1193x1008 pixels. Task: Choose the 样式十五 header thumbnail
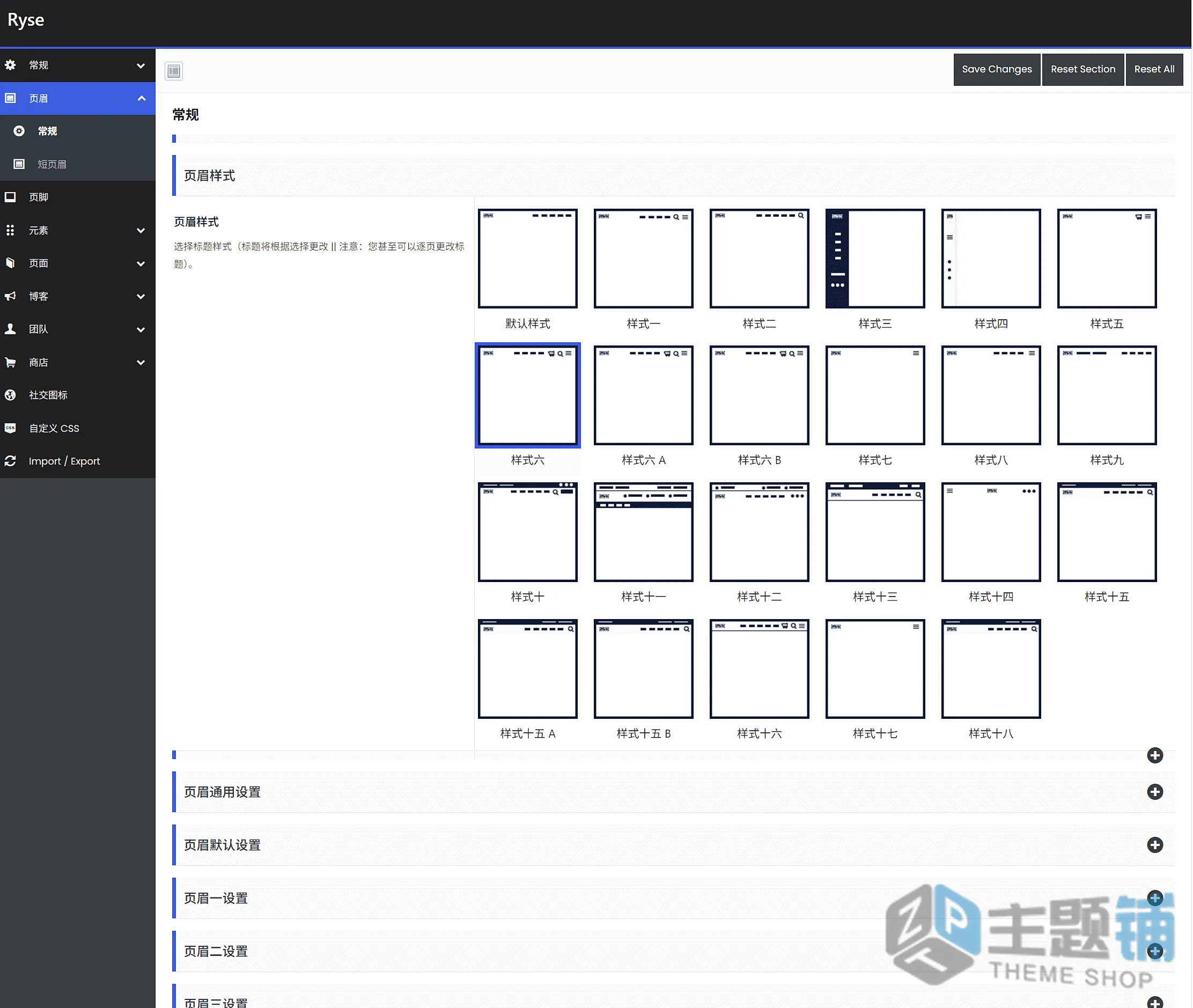tap(1107, 532)
